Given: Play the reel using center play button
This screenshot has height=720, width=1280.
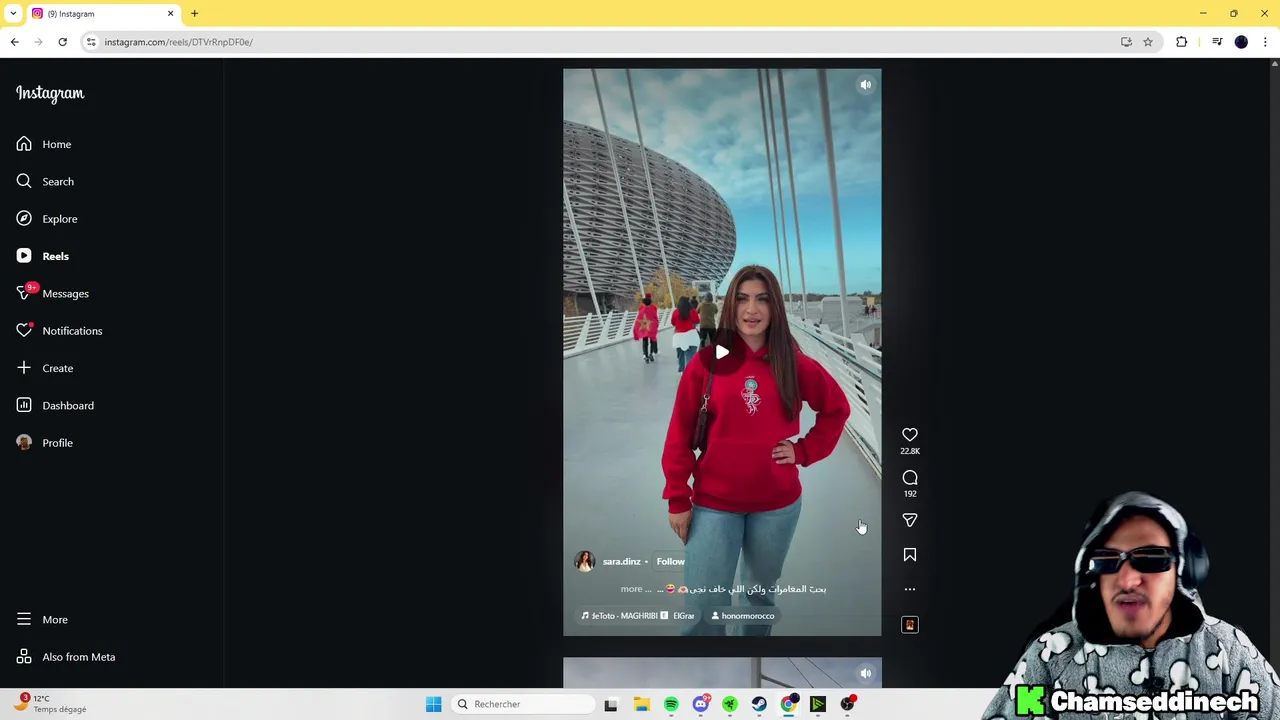Looking at the screenshot, I should pos(722,352).
